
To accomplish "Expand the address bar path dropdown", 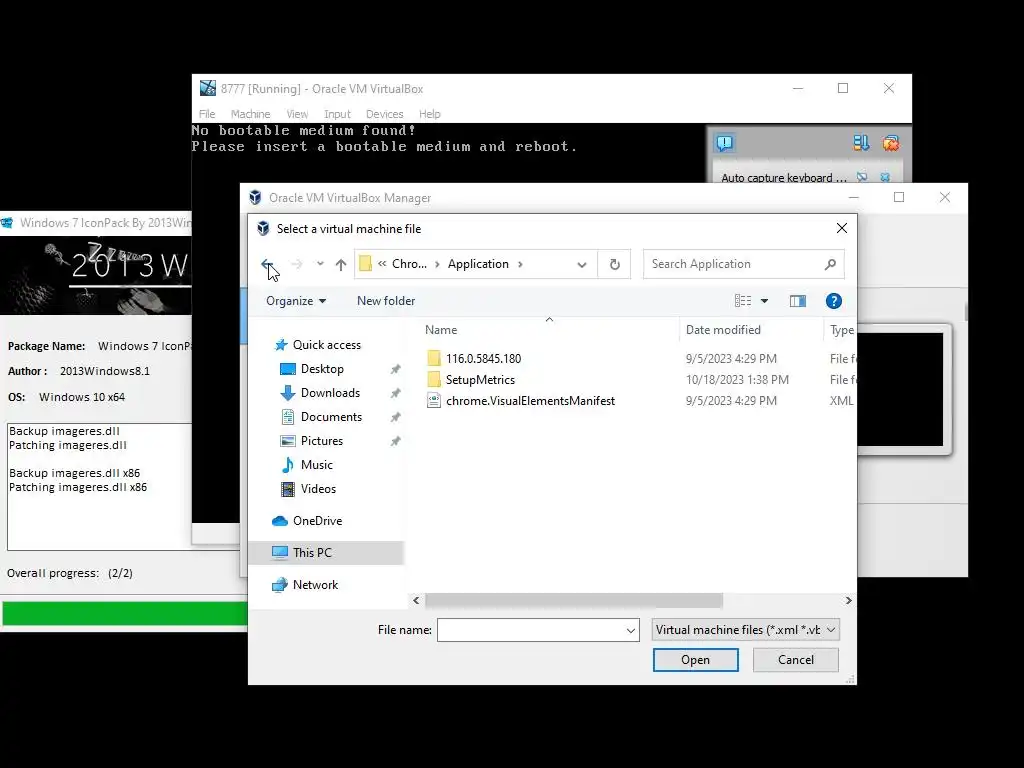I will coord(581,264).
